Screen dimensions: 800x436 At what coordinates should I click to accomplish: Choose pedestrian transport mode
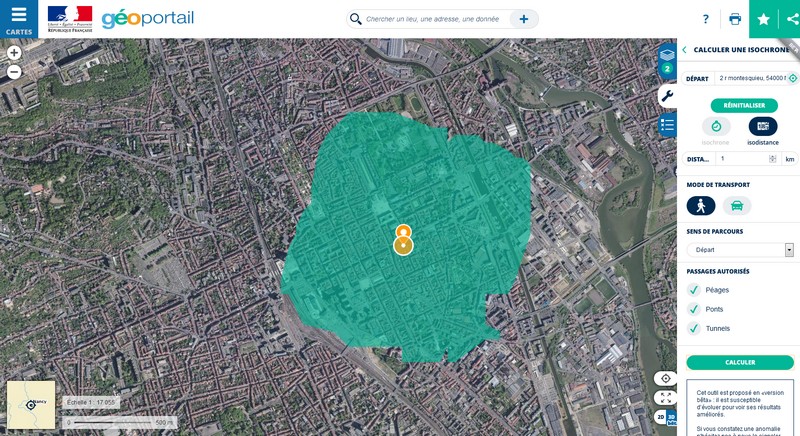click(701, 206)
